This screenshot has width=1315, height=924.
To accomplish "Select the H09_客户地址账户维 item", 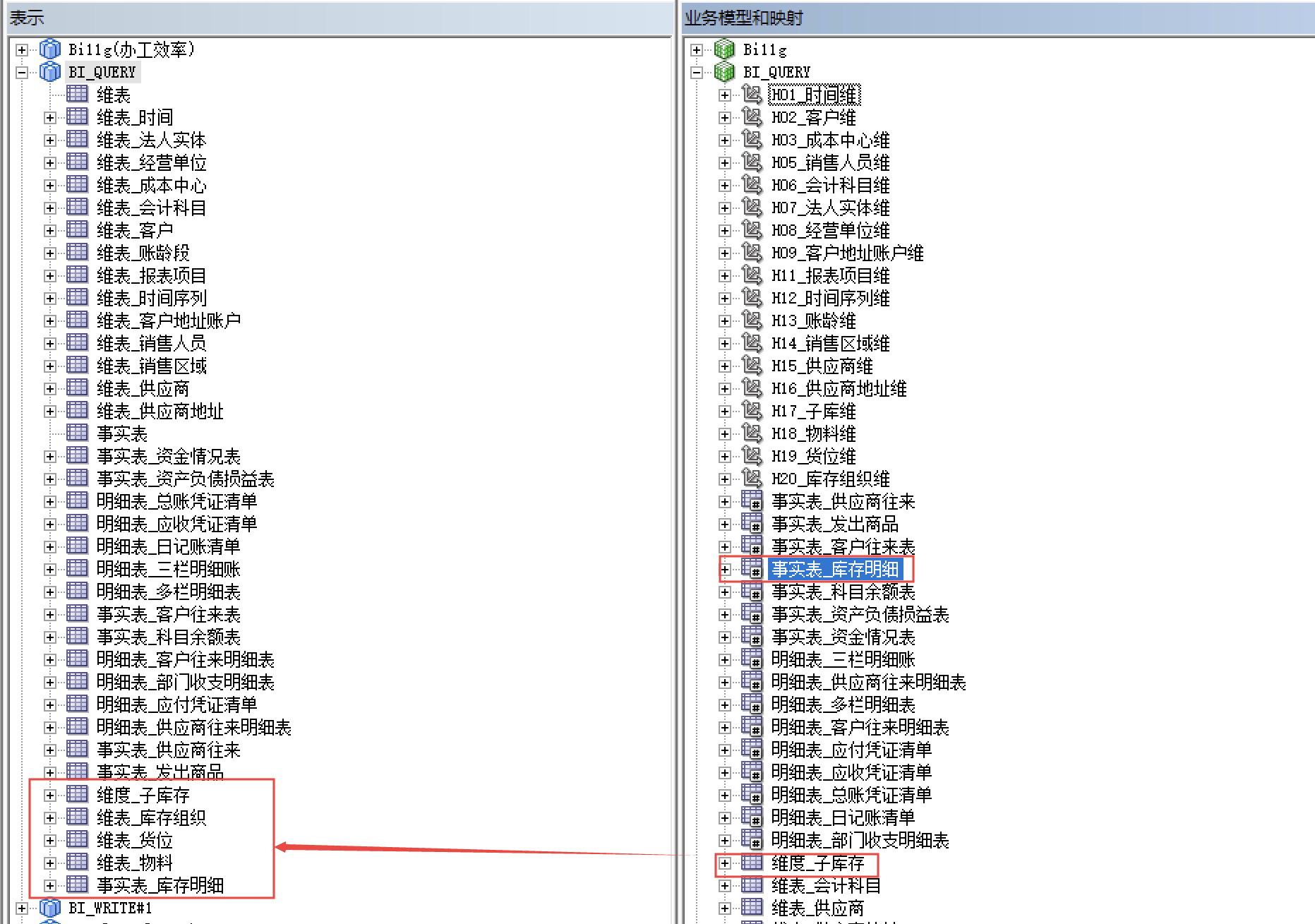I will click(847, 253).
